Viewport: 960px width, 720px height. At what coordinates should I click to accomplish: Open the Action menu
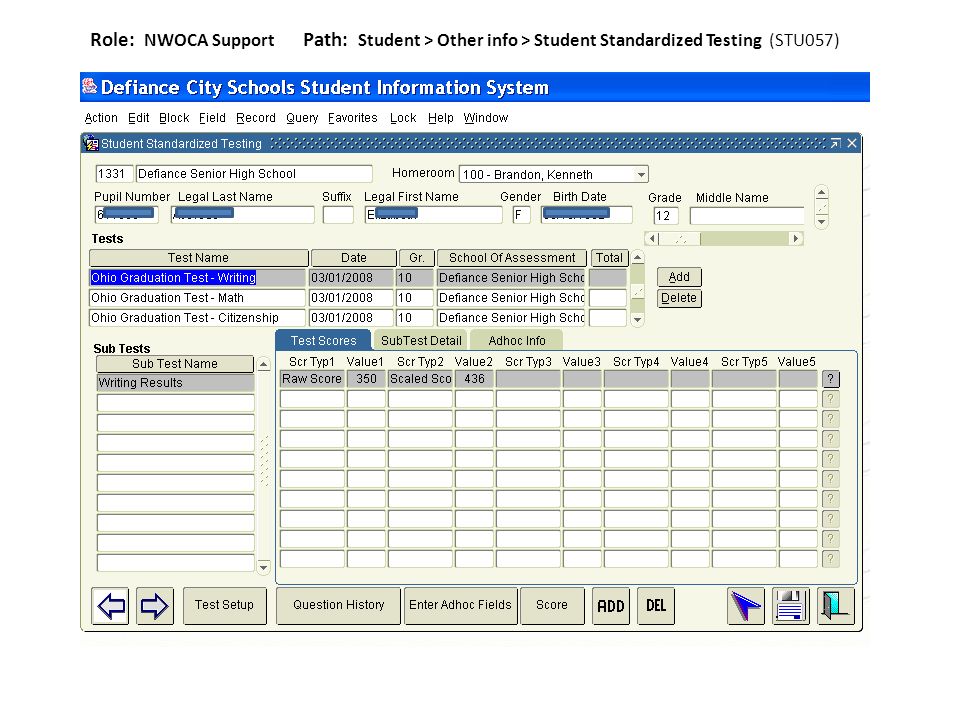pos(101,118)
